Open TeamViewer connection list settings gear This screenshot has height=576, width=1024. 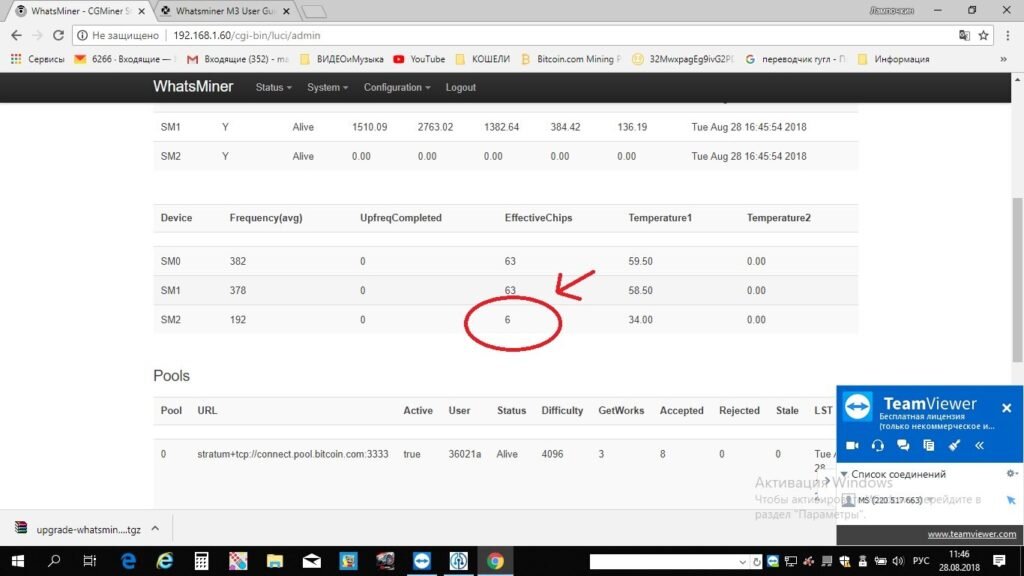(1011, 473)
